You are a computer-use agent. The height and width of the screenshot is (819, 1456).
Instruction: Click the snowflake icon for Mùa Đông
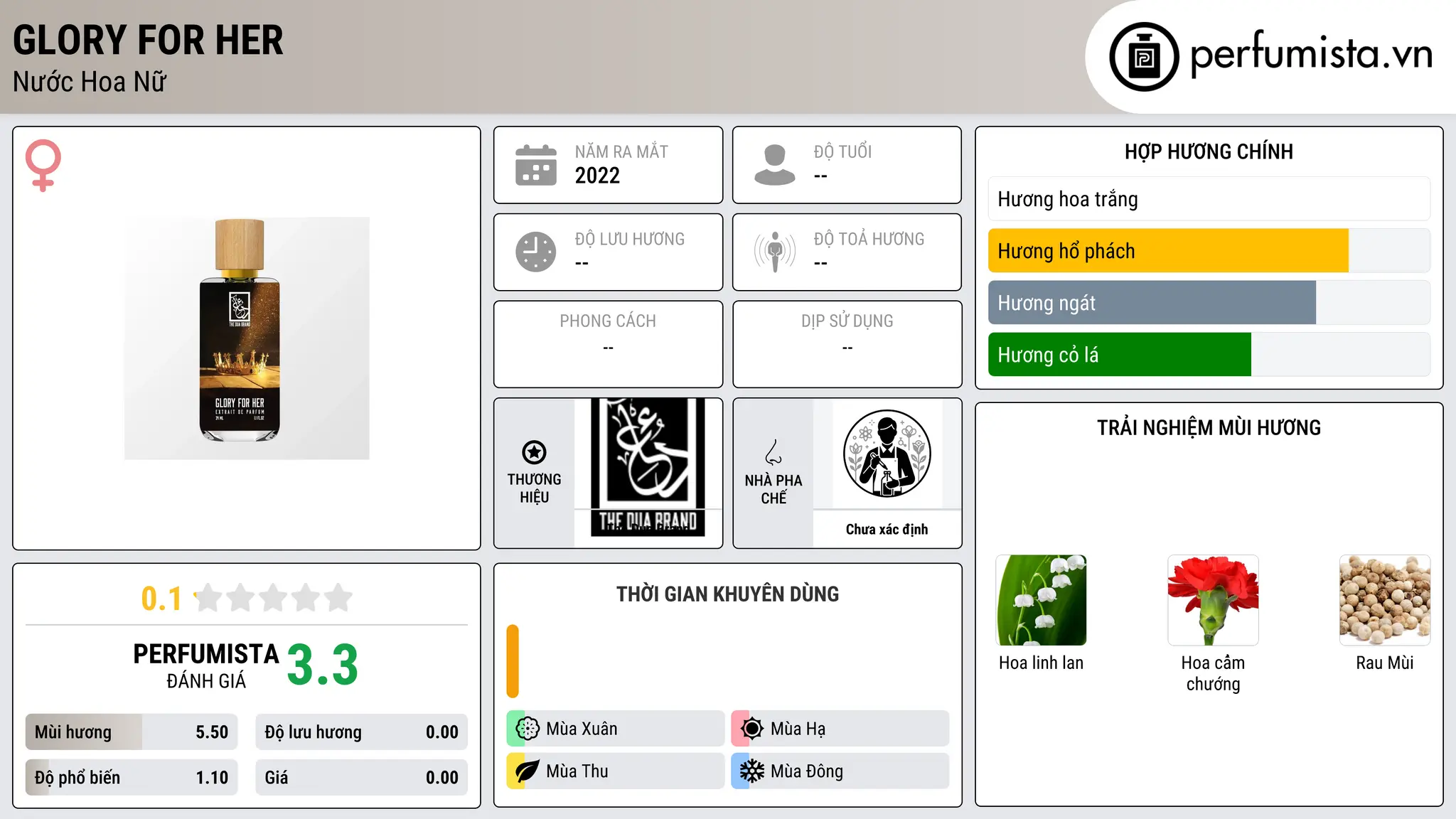[752, 771]
